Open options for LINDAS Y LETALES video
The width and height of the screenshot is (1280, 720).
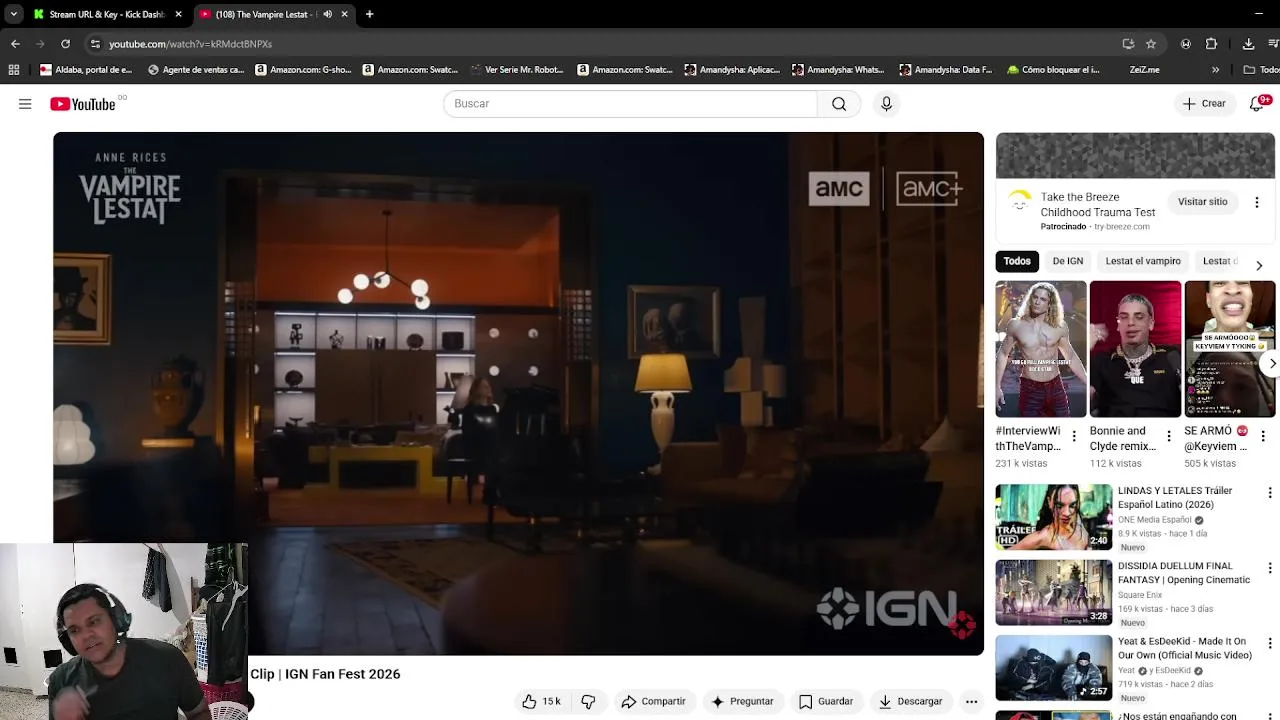coord(1270,493)
